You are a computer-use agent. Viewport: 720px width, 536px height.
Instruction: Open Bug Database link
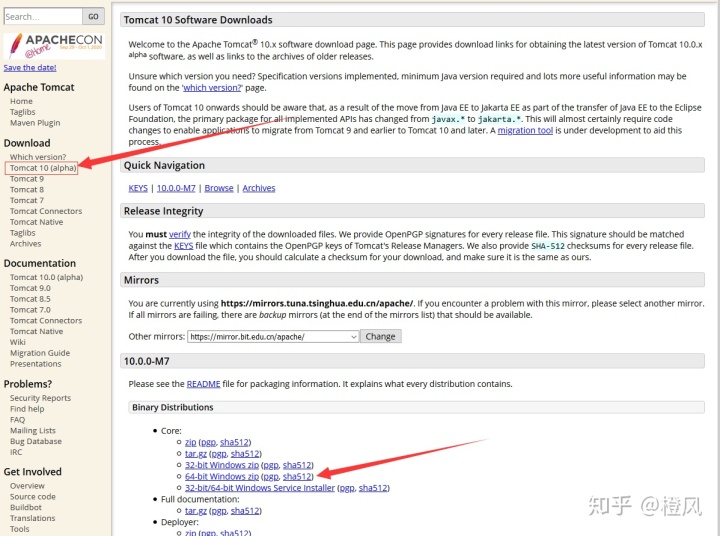pos(36,441)
